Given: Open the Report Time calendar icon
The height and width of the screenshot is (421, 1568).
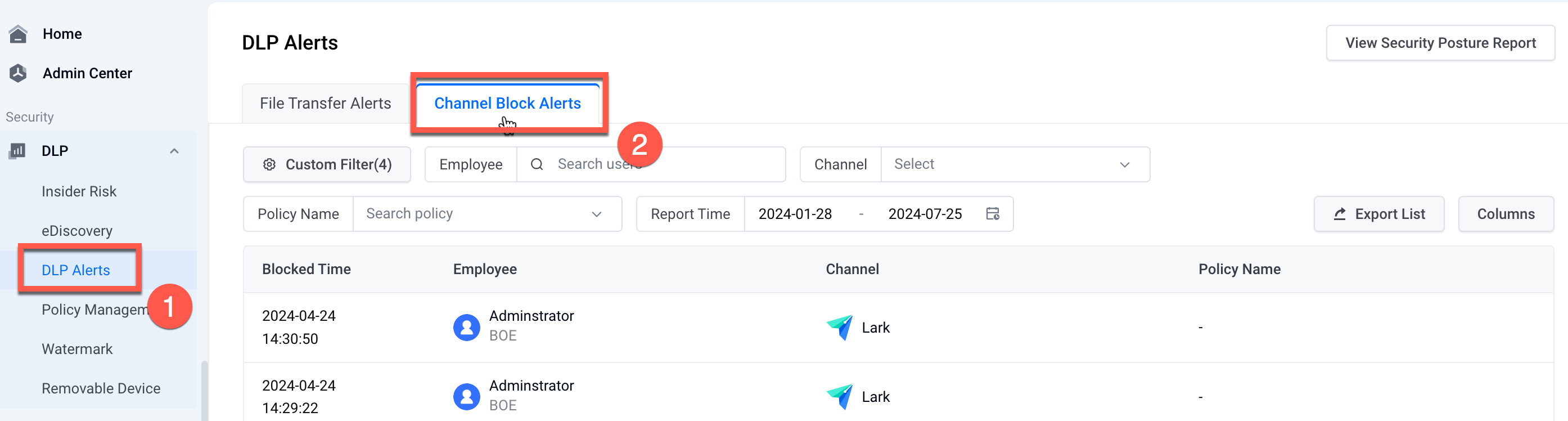Looking at the screenshot, I should (992, 214).
